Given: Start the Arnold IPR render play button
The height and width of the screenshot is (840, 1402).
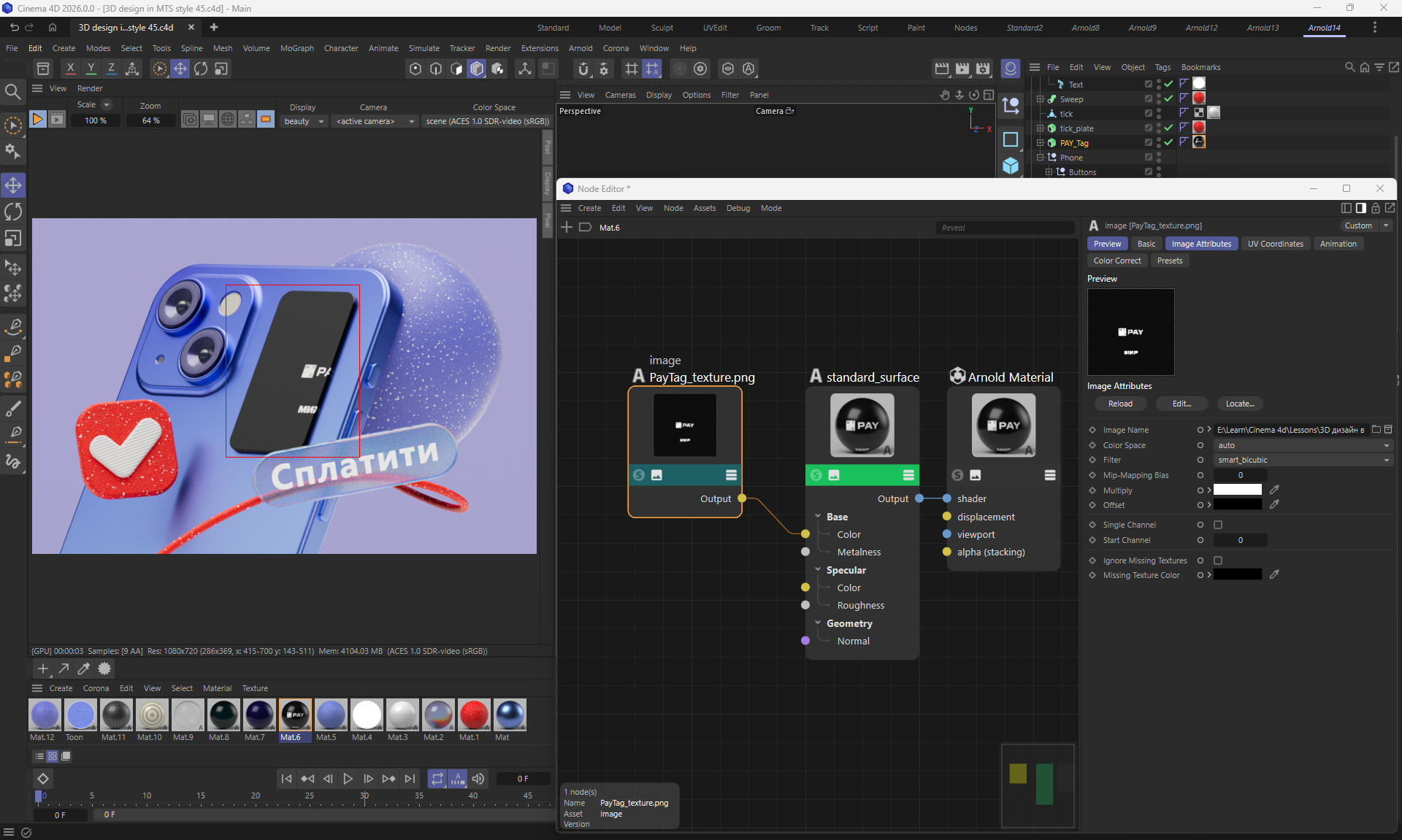Looking at the screenshot, I should click(37, 119).
